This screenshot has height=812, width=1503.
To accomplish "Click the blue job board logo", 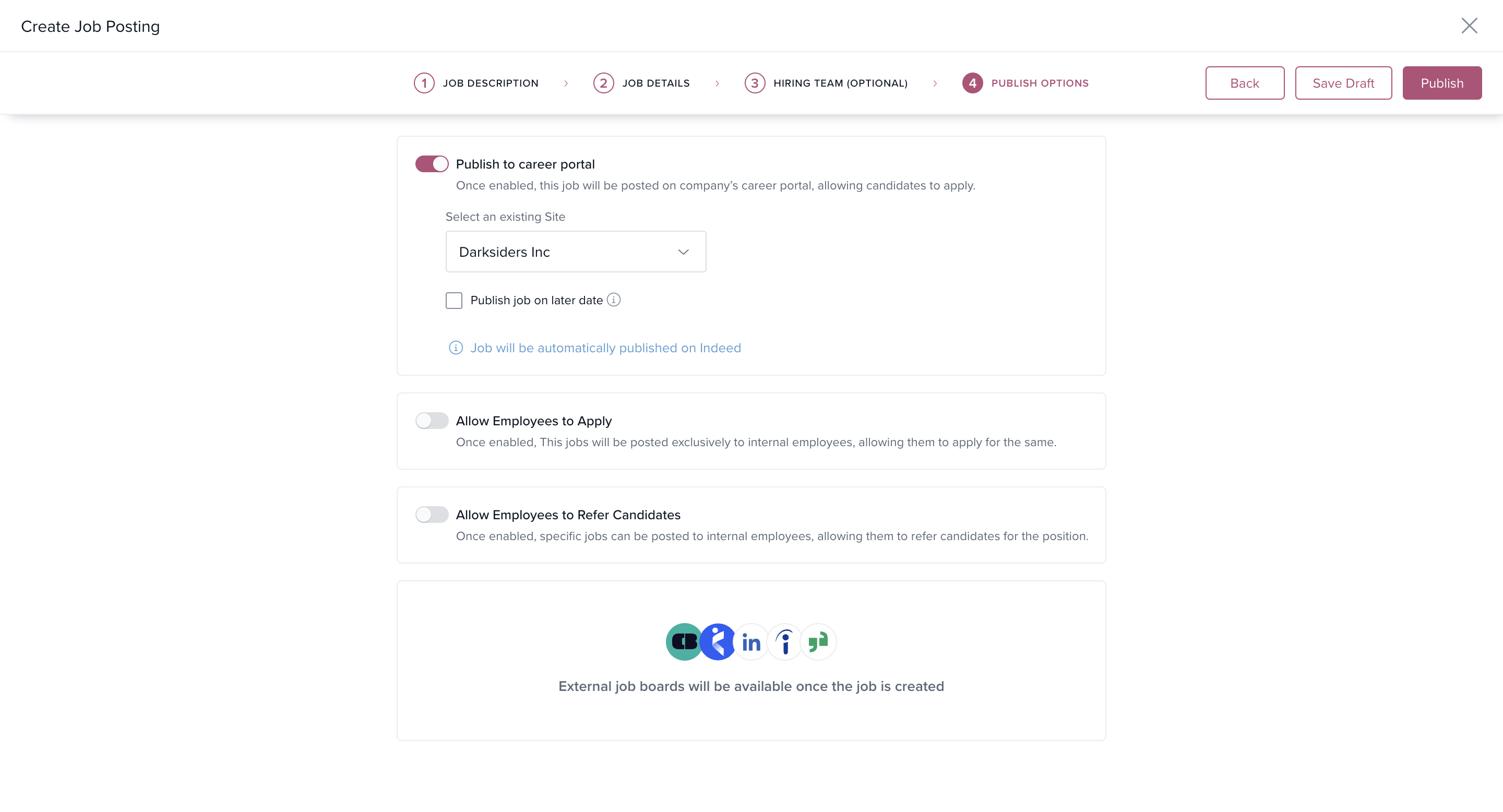I will click(x=718, y=642).
